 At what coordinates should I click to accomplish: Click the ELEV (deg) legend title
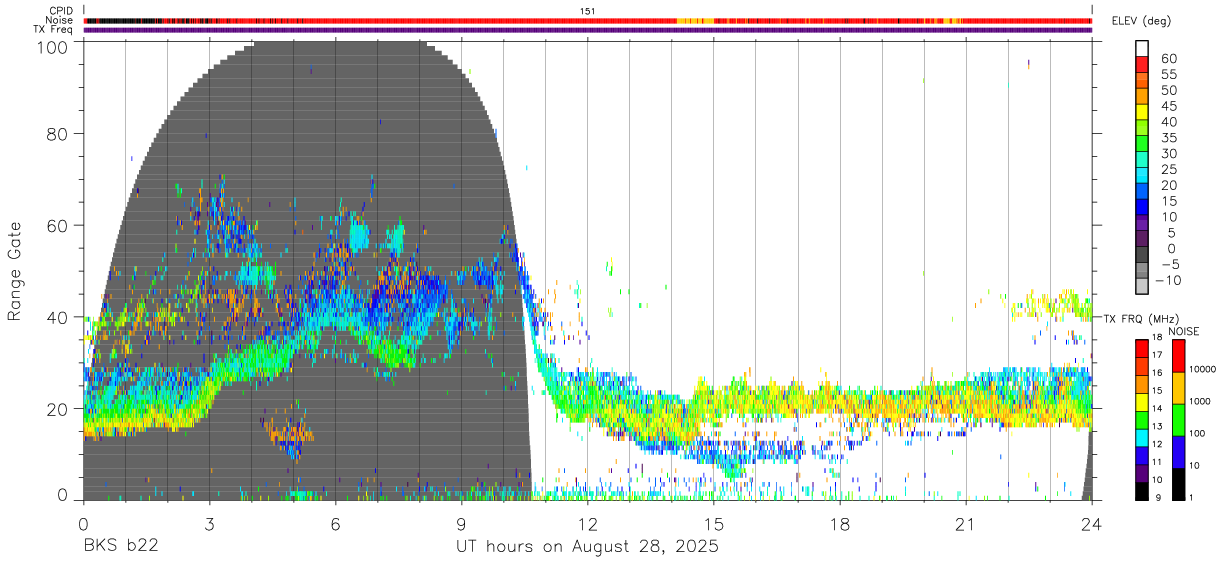click(x=1142, y=20)
